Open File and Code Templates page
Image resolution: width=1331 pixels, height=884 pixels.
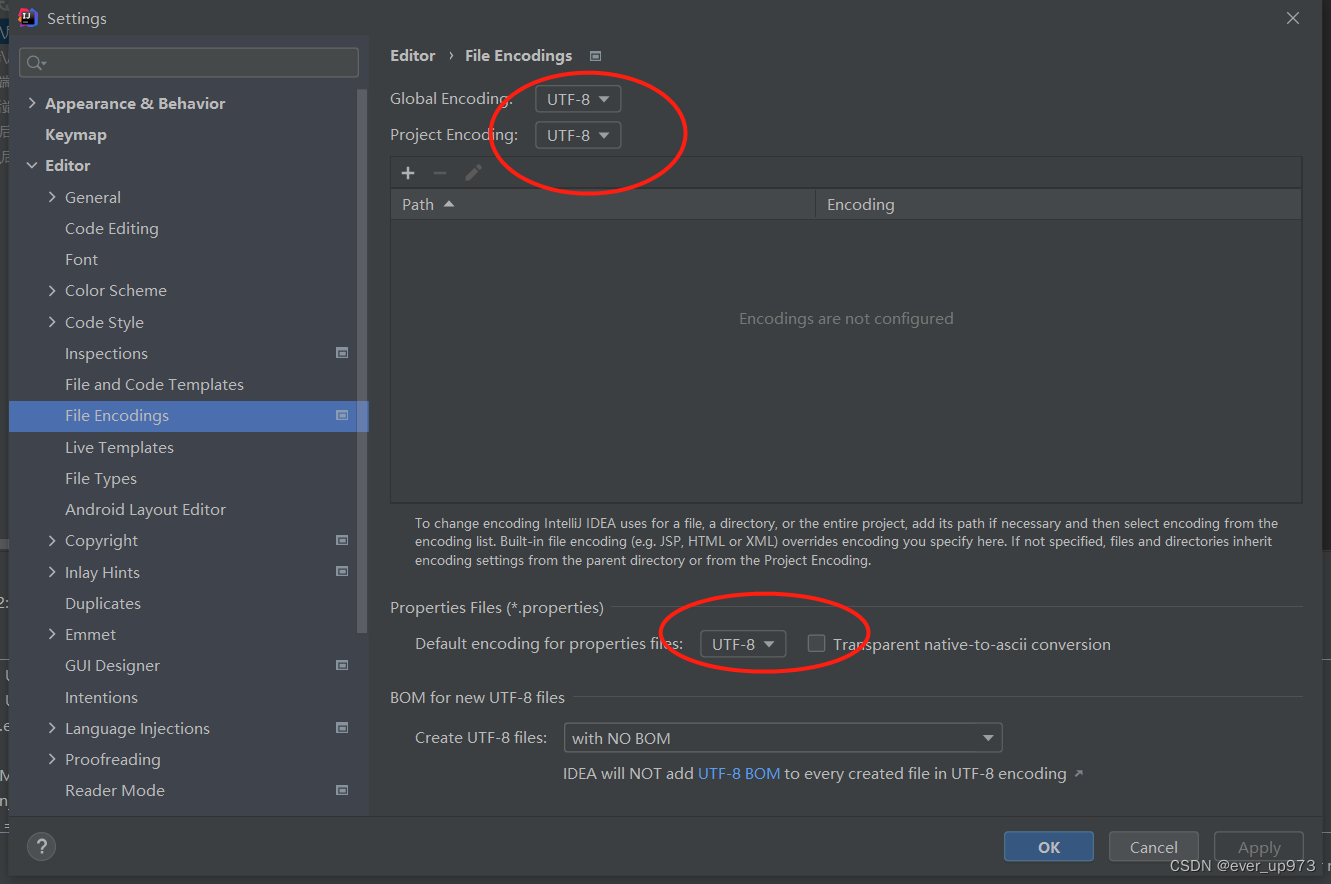[154, 384]
